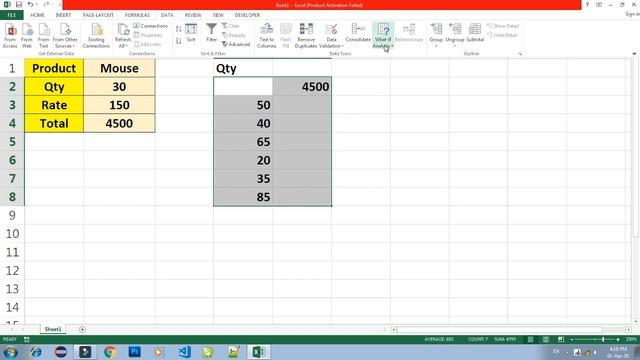Switch to Page Layout view in status bar
This screenshot has width=640, height=360.
click(546, 340)
